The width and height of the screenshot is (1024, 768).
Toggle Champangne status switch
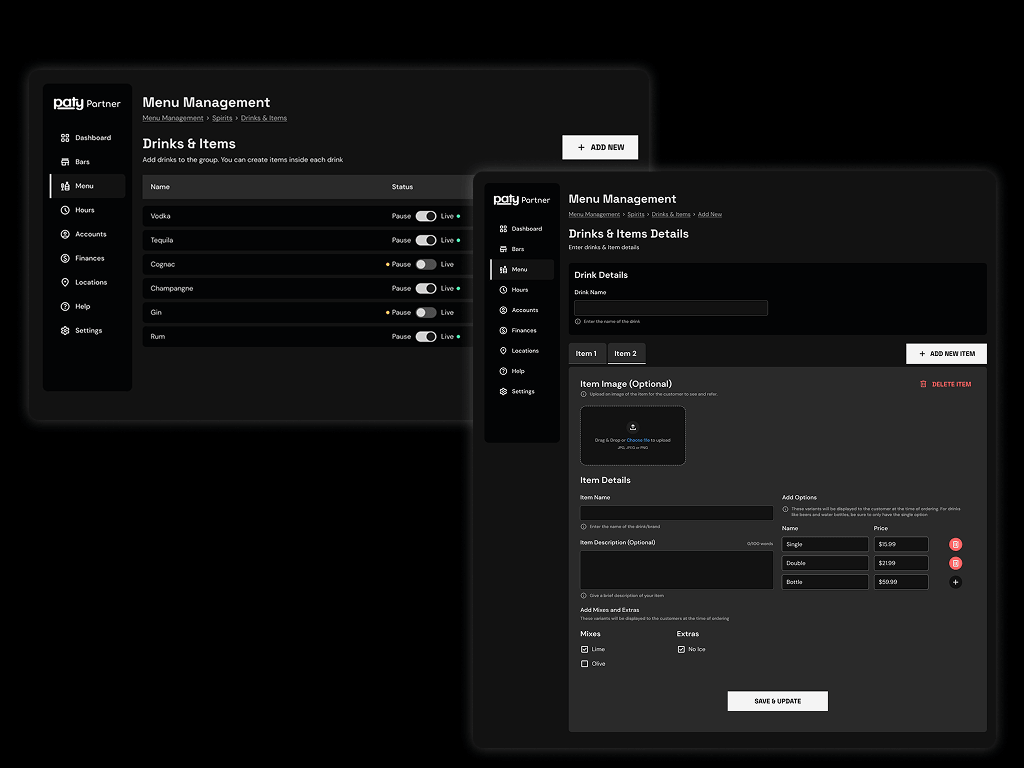[x=426, y=289]
